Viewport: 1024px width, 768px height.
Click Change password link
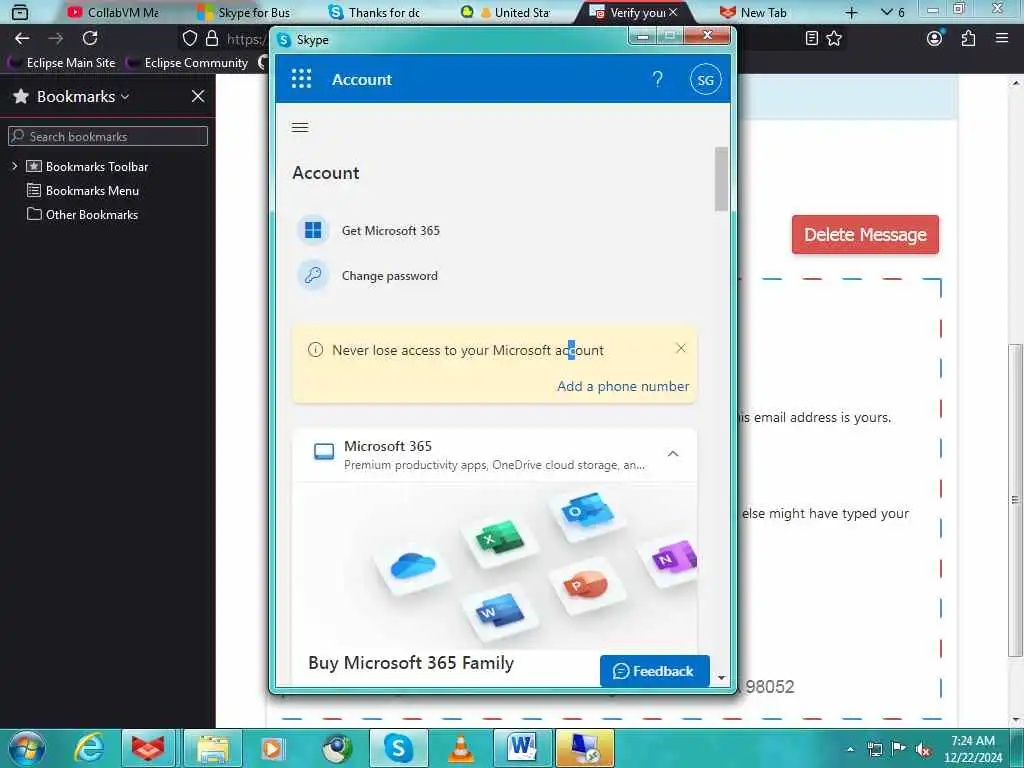(390, 276)
